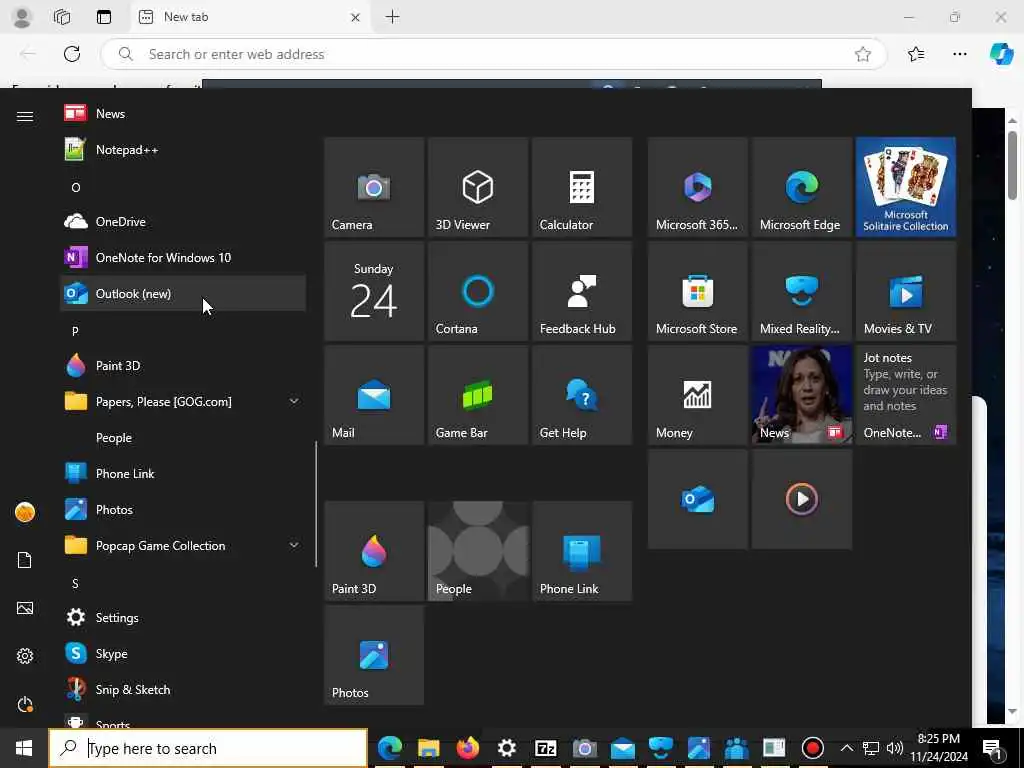Open Microsoft Solitaire Collection tile
This screenshot has width=1024, height=768.
pyautogui.click(x=906, y=187)
